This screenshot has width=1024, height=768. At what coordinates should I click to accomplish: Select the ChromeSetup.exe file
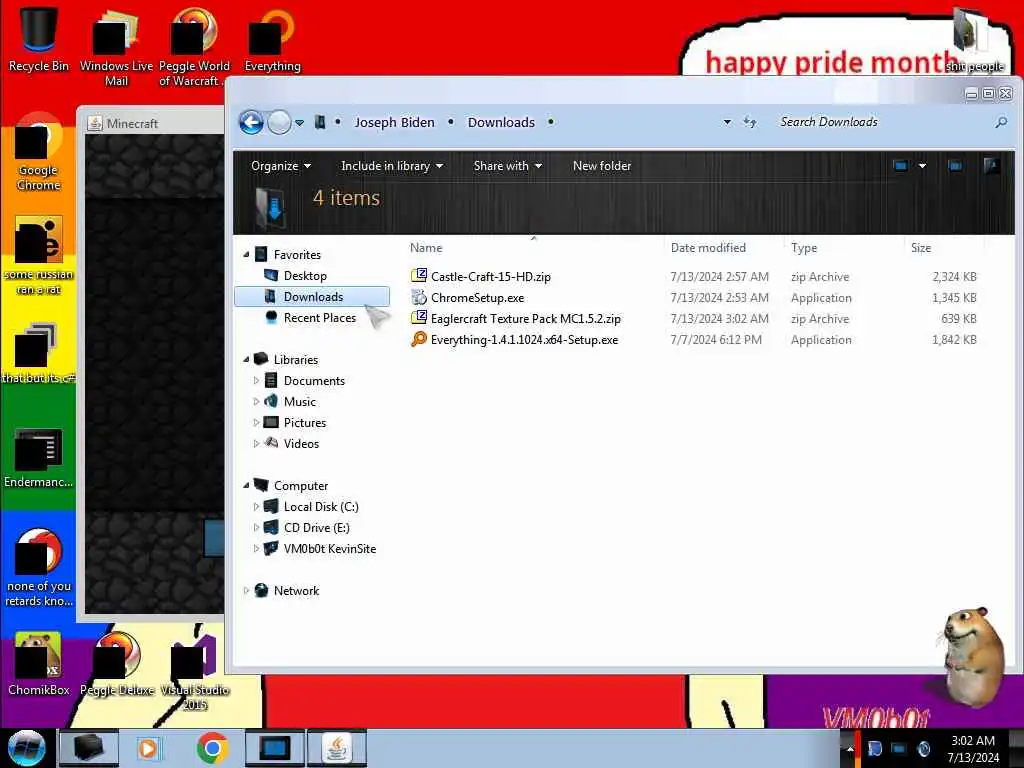[477, 298]
